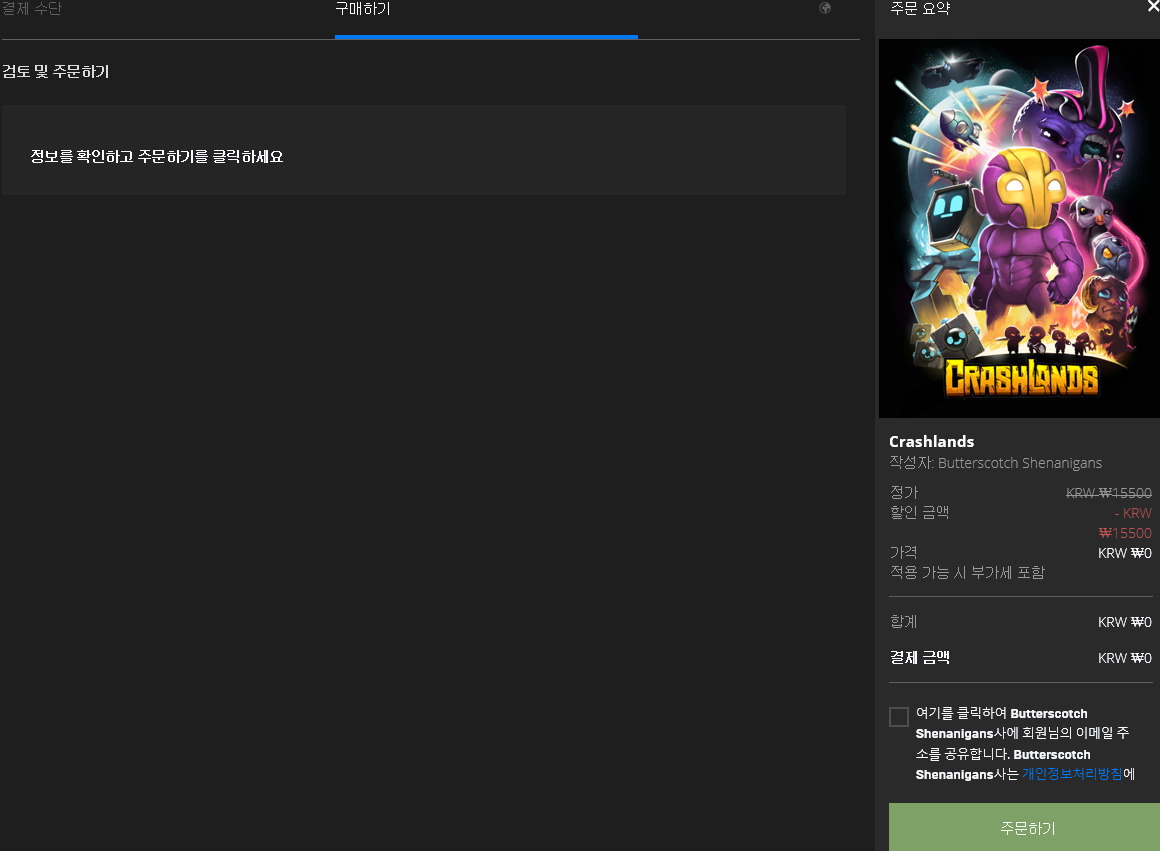Click the 합계 subtotal label
This screenshot has height=851, width=1160.
click(x=903, y=622)
